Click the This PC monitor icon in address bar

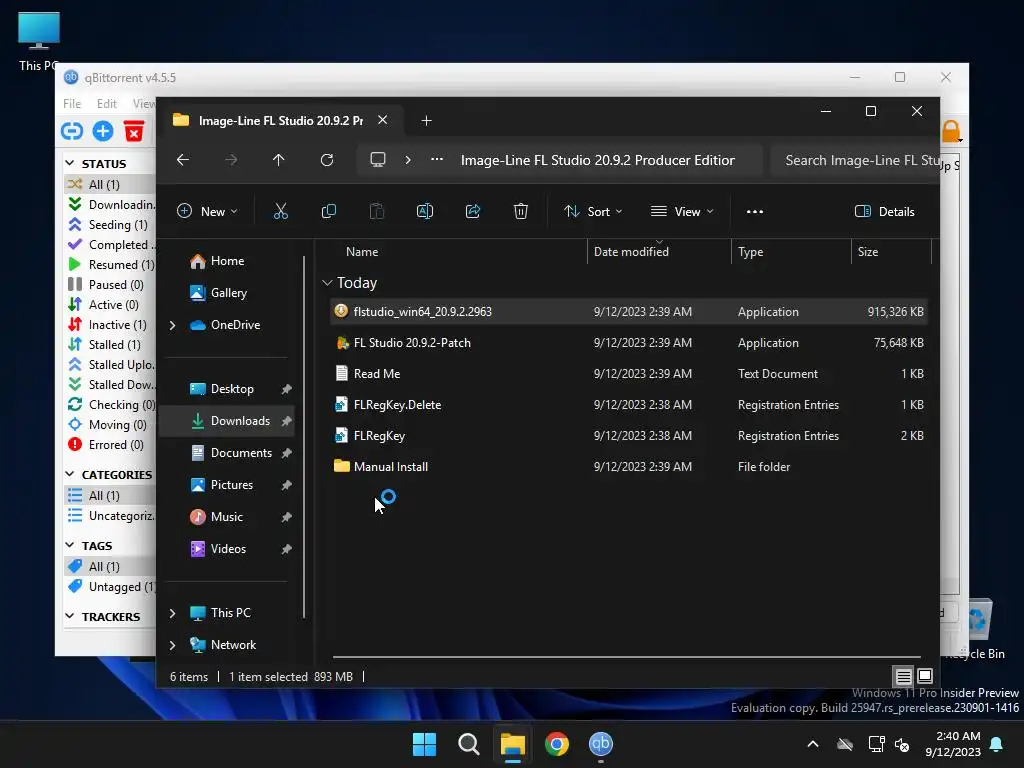pos(377,160)
